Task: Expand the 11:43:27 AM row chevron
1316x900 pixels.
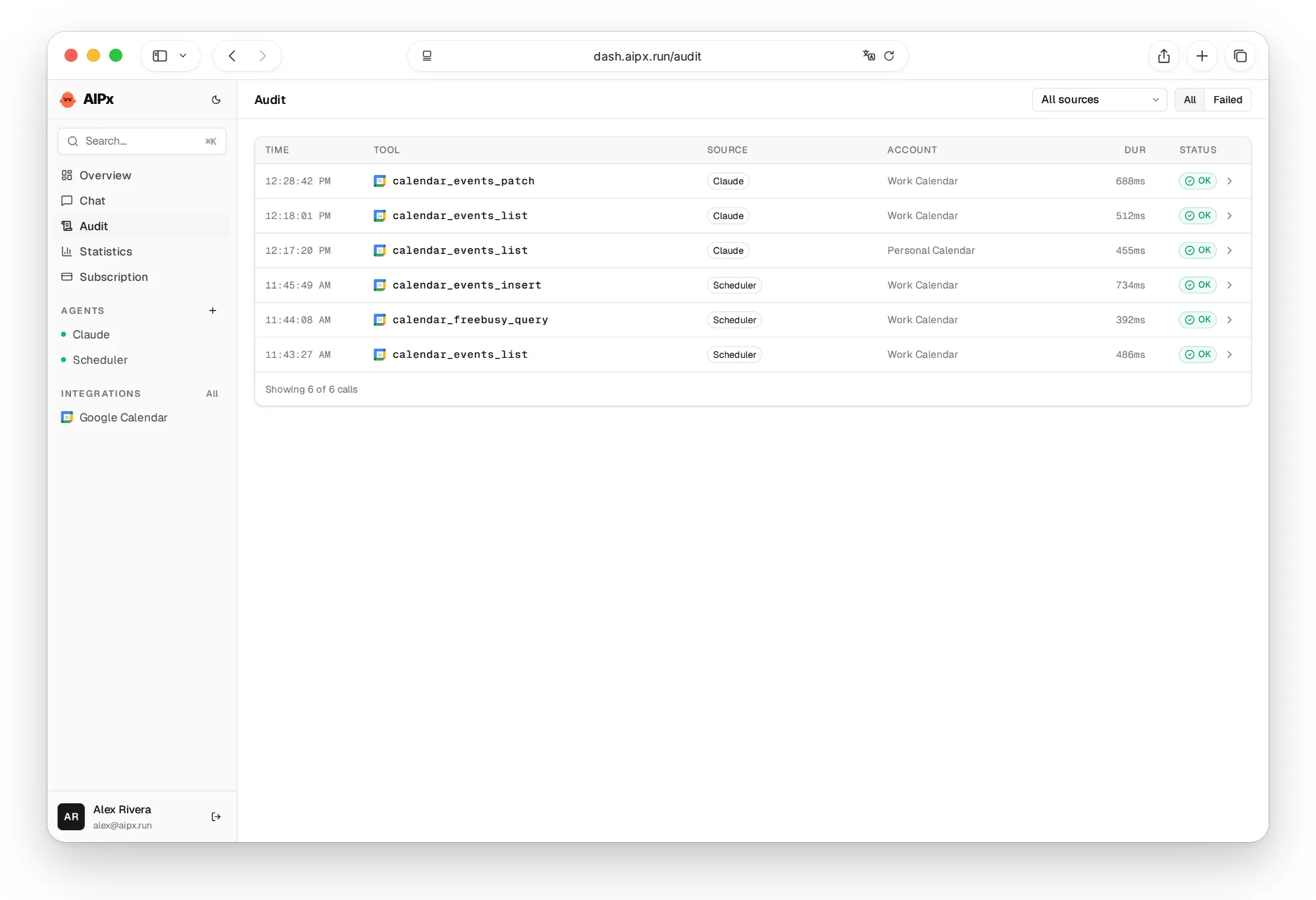Action: point(1229,355)
